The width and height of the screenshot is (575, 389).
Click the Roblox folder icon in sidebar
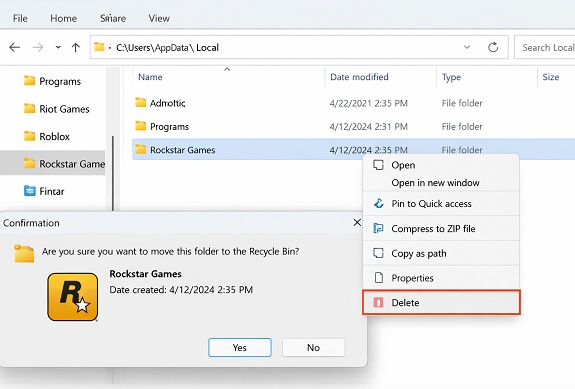click(x=29, y=136)
